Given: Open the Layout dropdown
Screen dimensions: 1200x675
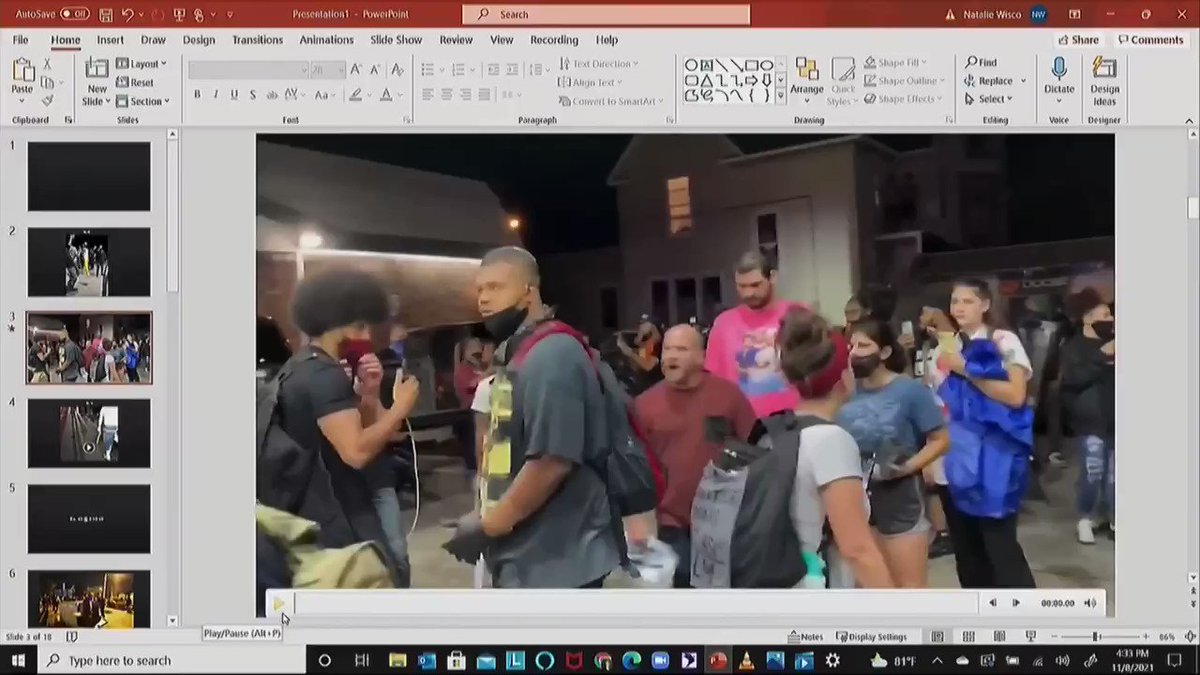Looking at the screenshot, I should pyautogui.click(x=141, y=64).
